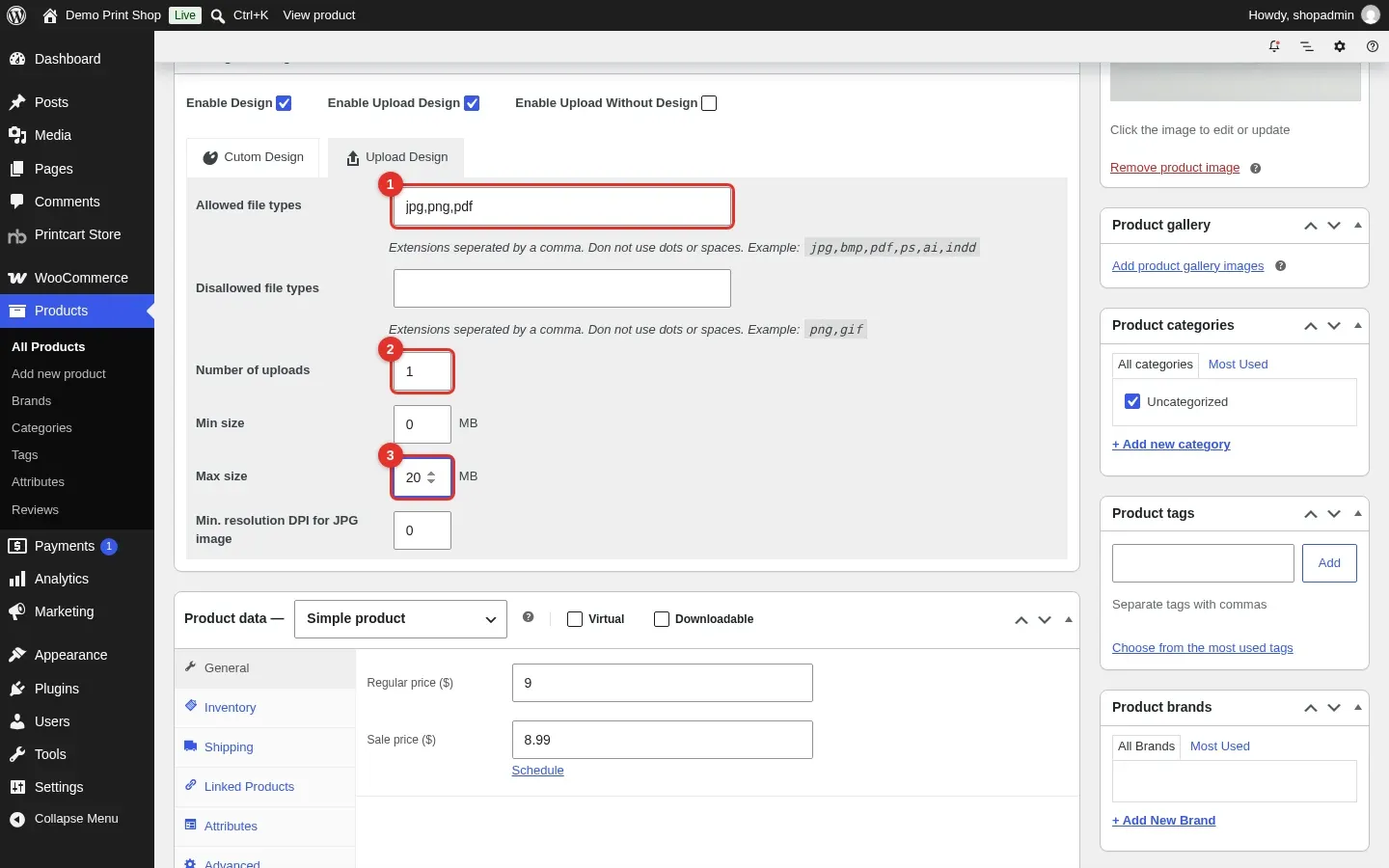This screenshot has width=1389, height=868.
Task: Move the Product categories panel down
Action: click(x=1334, y=326)
